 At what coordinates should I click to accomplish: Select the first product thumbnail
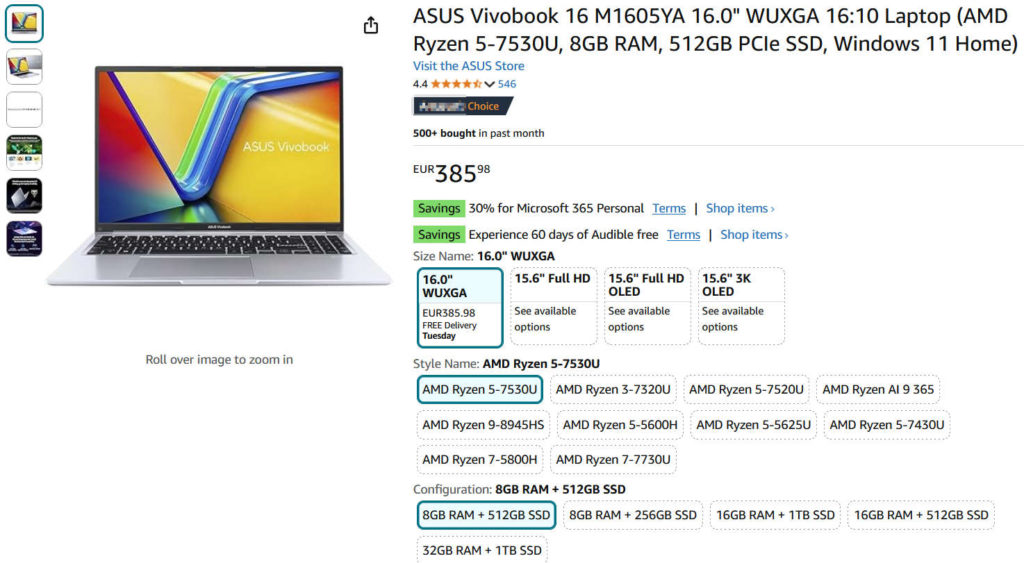(x=24, y=24)
